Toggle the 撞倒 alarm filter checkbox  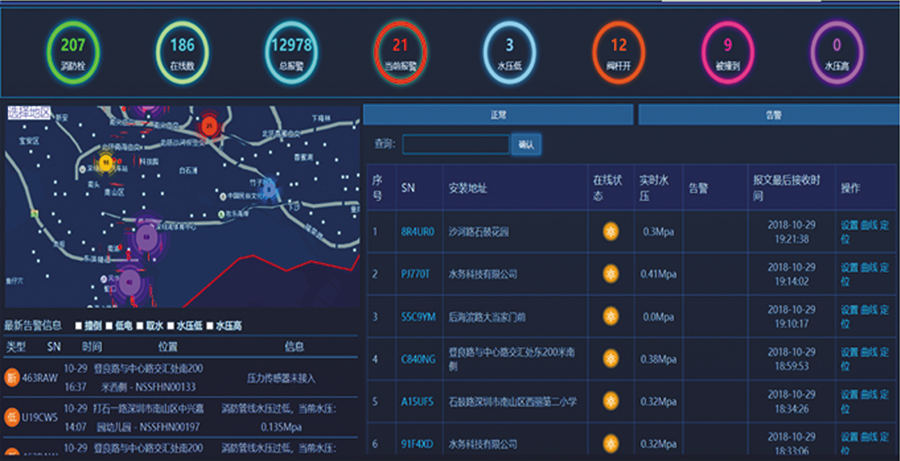(x=77, y=326)
